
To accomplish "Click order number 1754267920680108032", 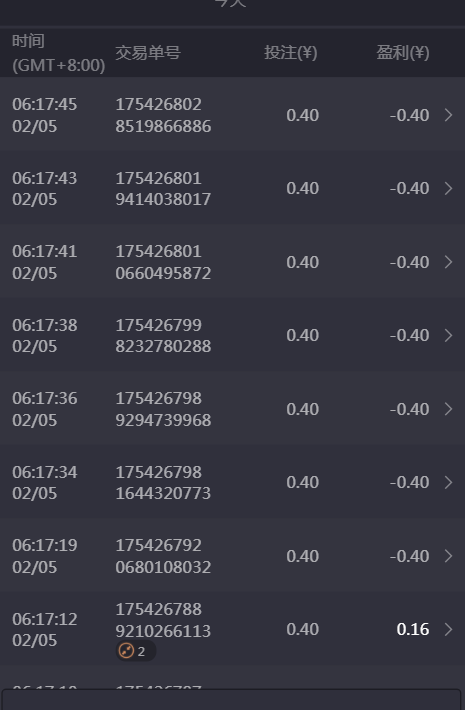I will pos(163,556).
